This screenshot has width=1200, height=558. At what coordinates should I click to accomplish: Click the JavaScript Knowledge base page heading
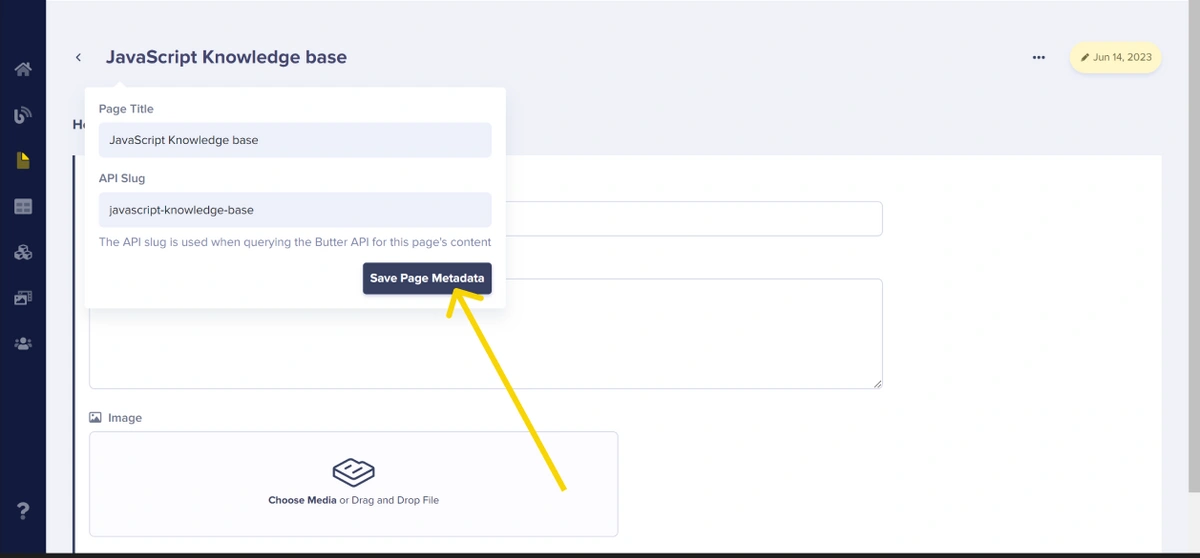tap(226, 57)
